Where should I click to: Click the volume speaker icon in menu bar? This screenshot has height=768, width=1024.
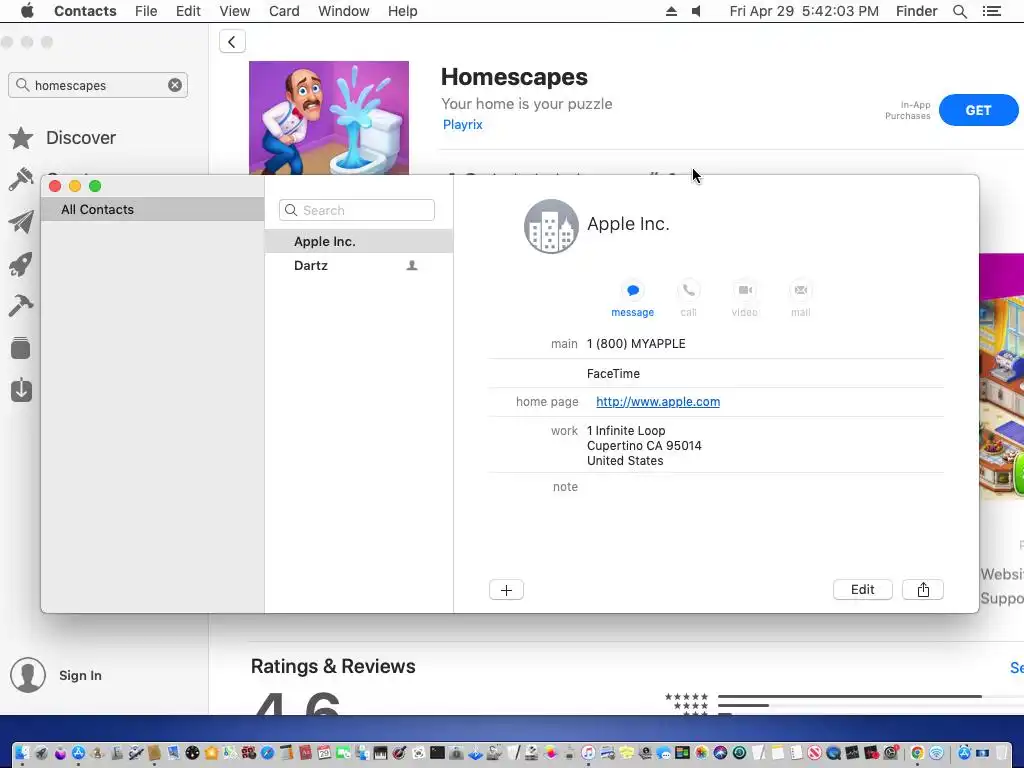click(697, 11)
